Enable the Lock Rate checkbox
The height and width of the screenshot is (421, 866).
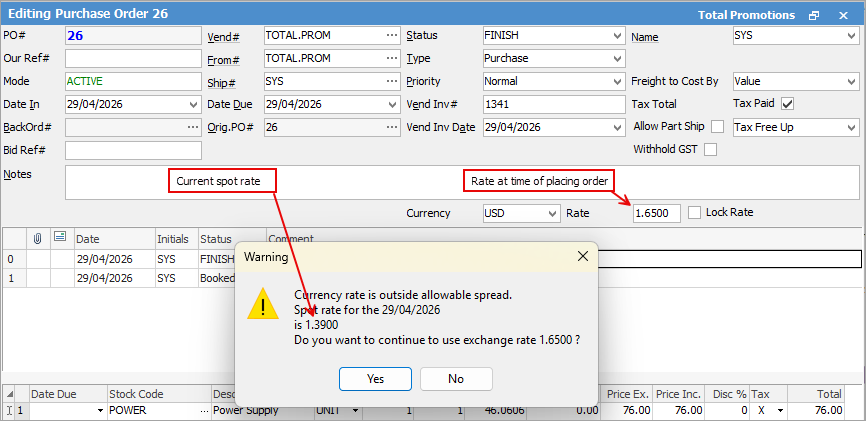click(x=695, y=212)
